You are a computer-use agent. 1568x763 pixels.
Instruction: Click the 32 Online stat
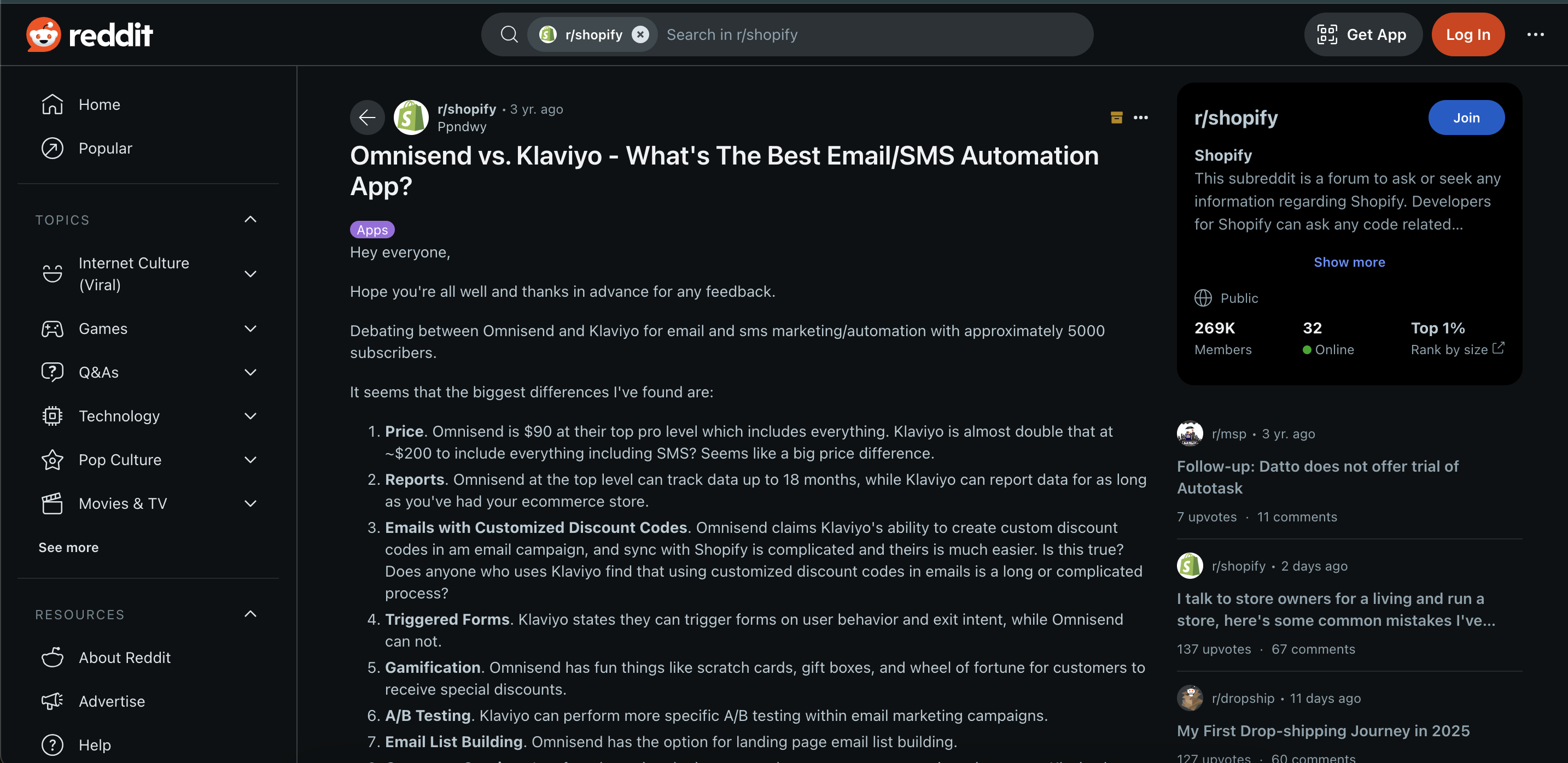1328,338
